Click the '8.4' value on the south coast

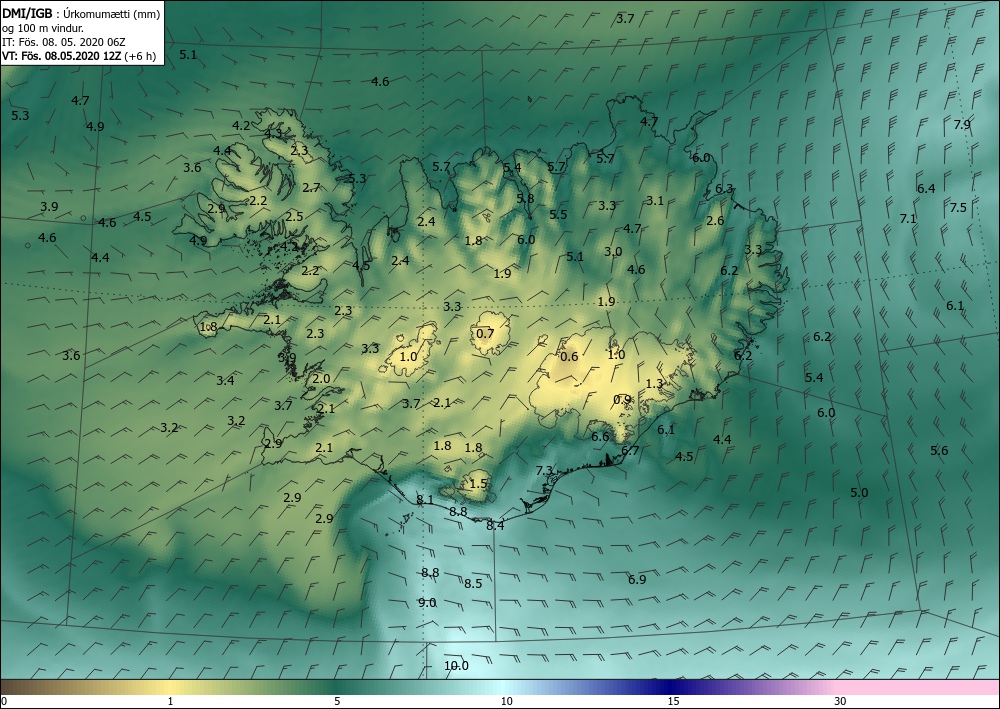[x=495, y=525]
